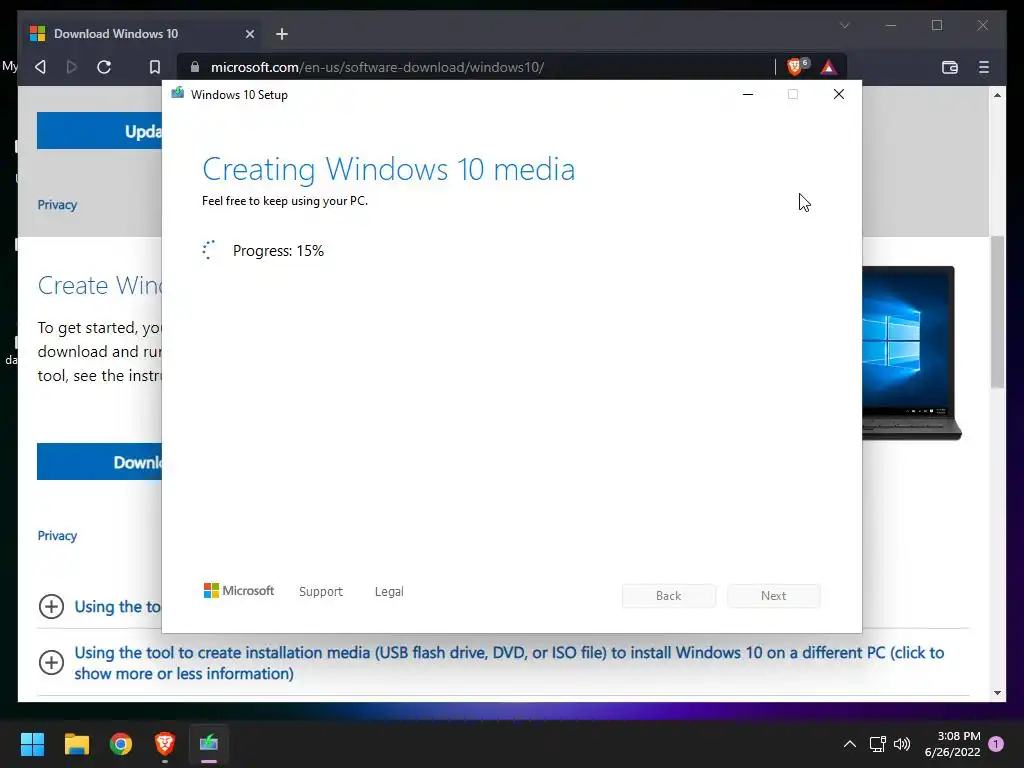The height and width of the screenshot is (768, 1024).
Task: Launch Chrome from the taskbar
Action: [x=121, y=744]
